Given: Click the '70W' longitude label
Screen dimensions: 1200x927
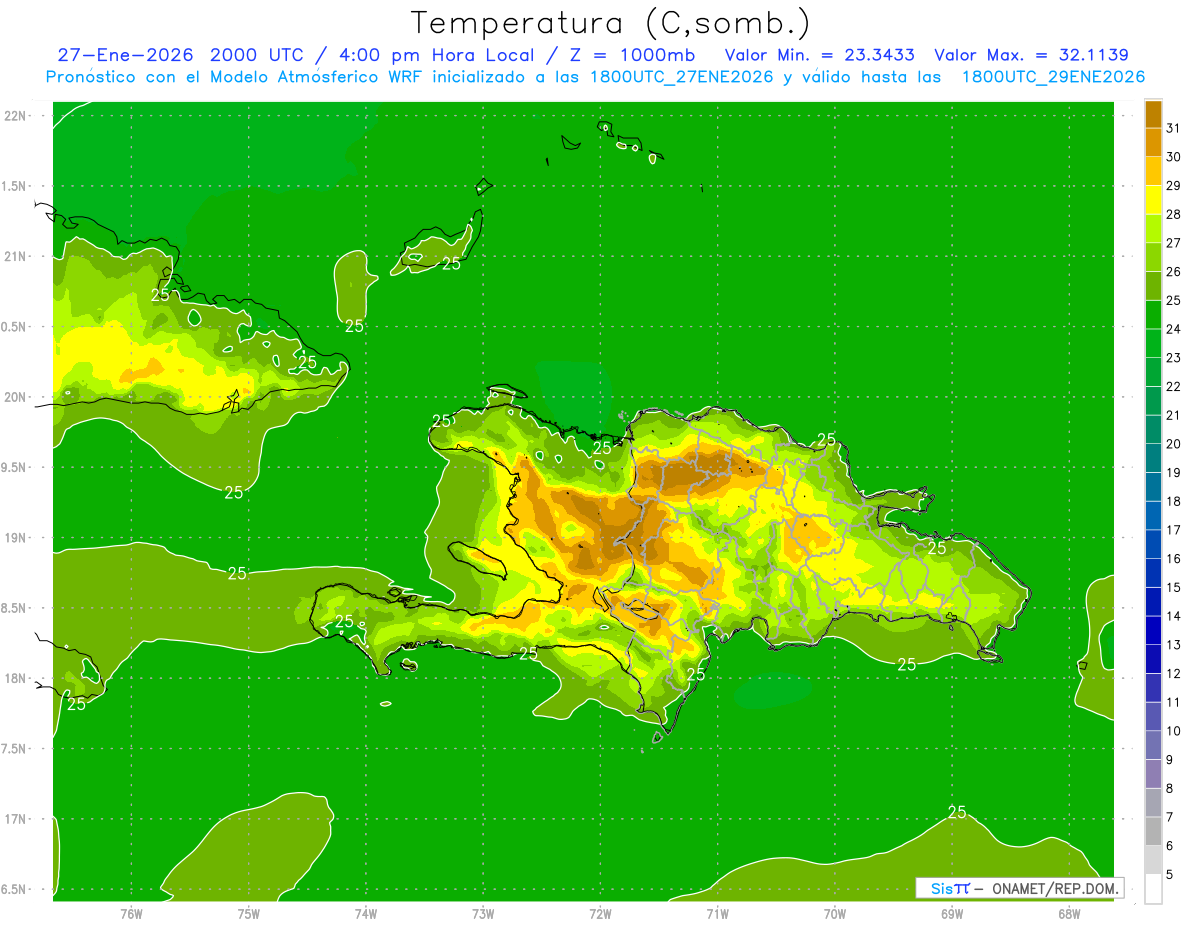Looking at the screenshot, I should 835,914.
